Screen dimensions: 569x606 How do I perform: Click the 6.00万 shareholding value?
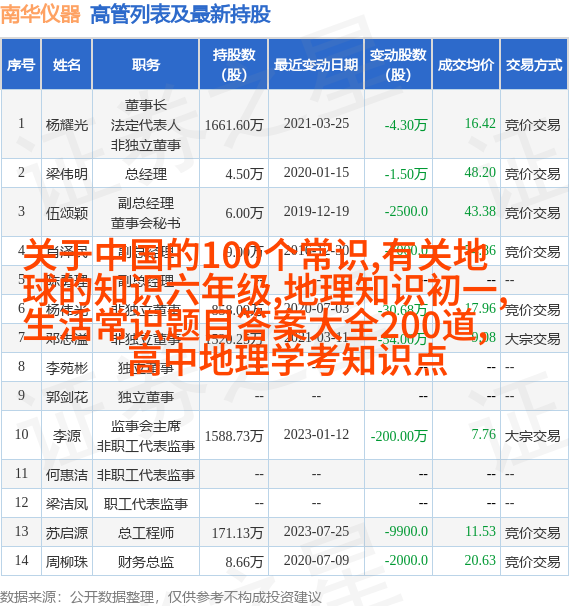(x=244, y=213)
